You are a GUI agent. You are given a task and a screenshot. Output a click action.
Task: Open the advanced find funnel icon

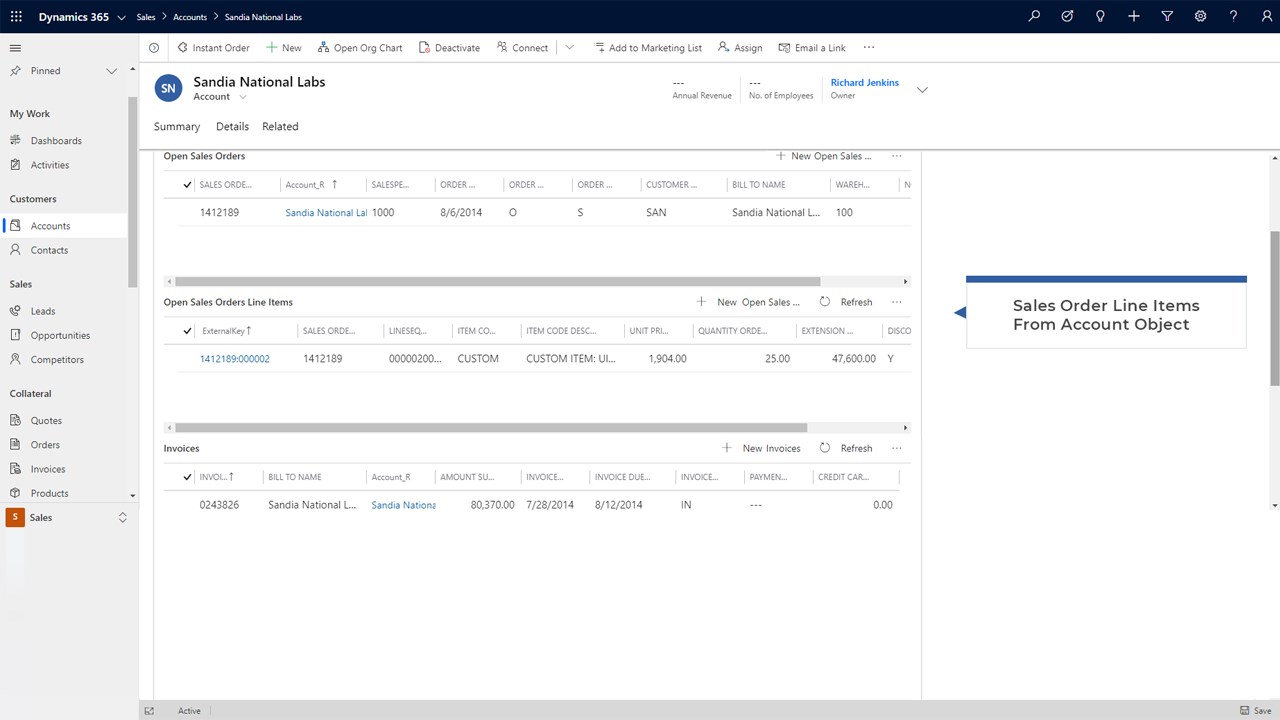[1167, 17]
